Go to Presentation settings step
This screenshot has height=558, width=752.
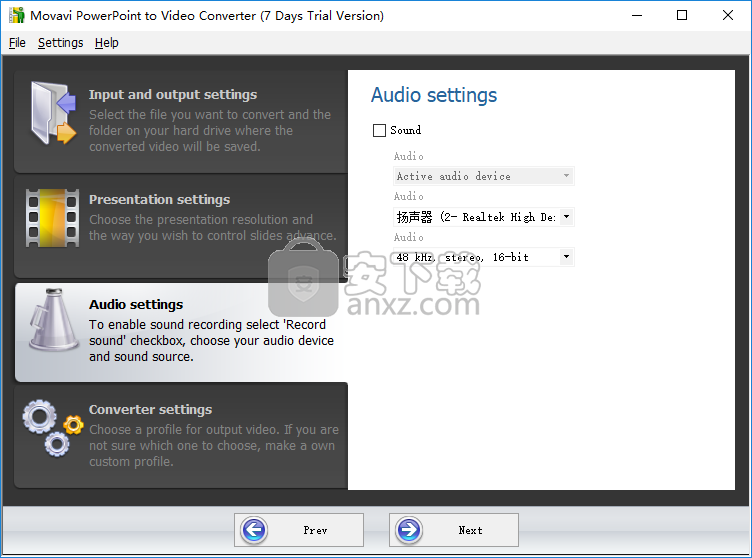pyautogui.click(x=181, y=226)
